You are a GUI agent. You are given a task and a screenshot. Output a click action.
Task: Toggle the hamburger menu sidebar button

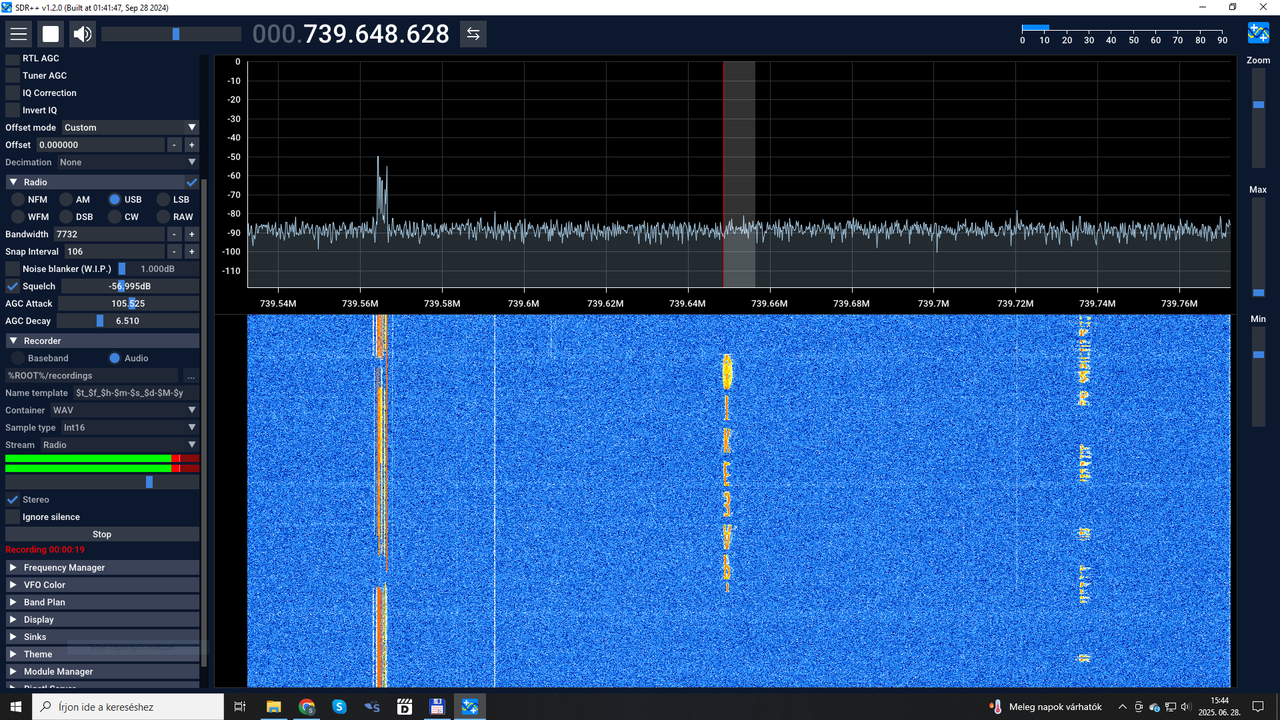pyautogui.click(x=18, y=34)
